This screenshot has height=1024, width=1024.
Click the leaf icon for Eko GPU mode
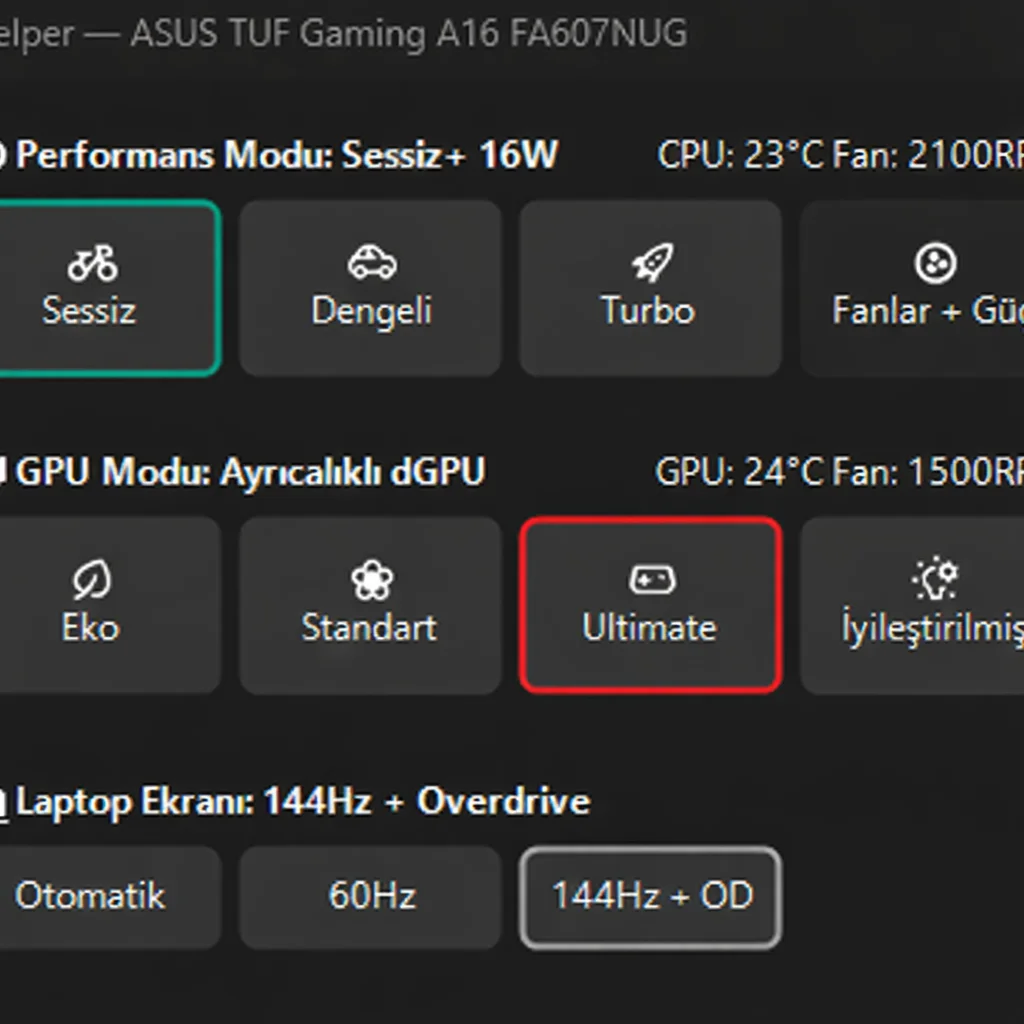click(91, 580)
